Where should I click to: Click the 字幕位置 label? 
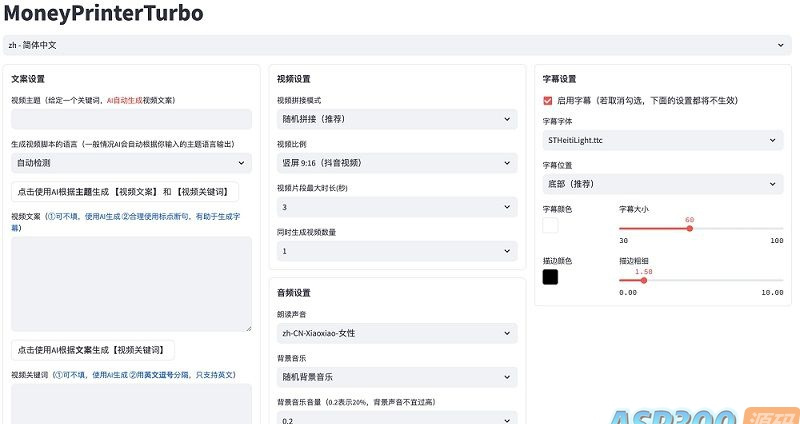click(558, 165)
